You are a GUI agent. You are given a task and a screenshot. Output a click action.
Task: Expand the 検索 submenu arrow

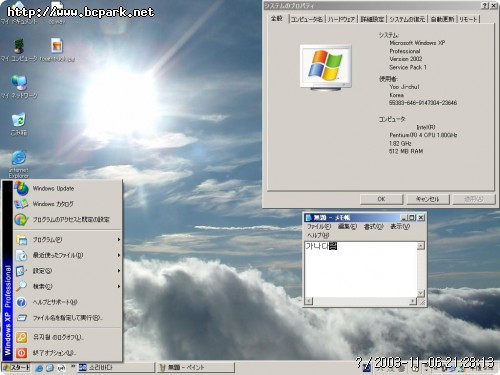(x=119, y=286)
